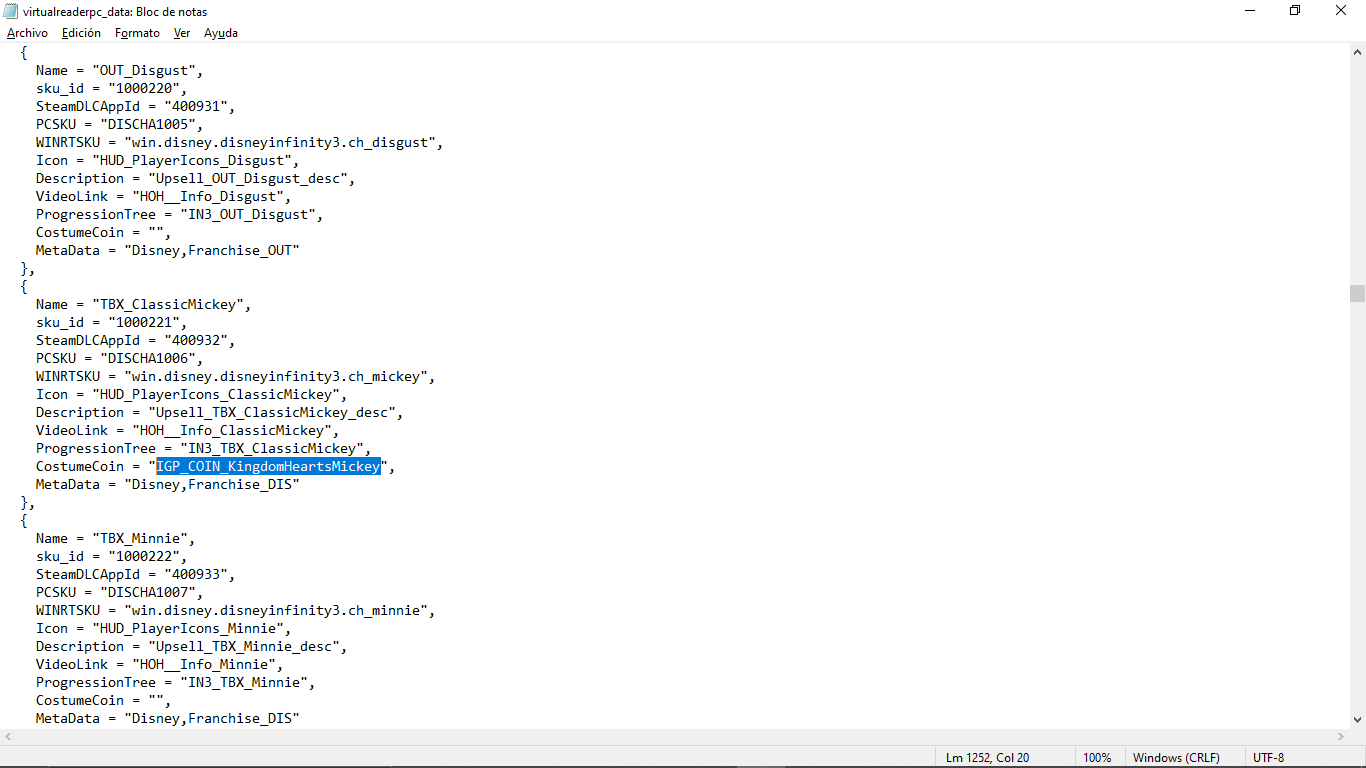Click the ProgressionTree line IN3_TBX_ClassicMickey
This screenshot has width=1366, height=768.
[204, 449]
